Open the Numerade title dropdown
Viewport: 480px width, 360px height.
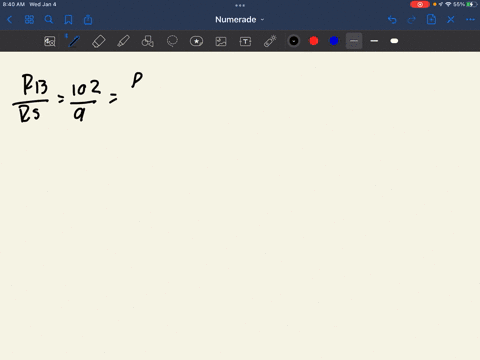click(239, 20)
